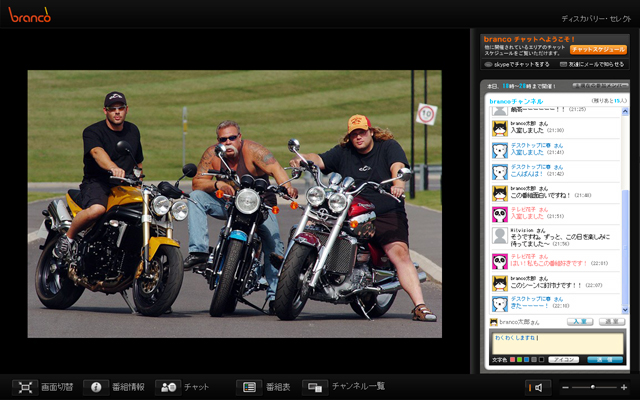The width and height of the screenshot is (640, 400).
Task: Adjust the volume slider handle
Action: point(595,387)
